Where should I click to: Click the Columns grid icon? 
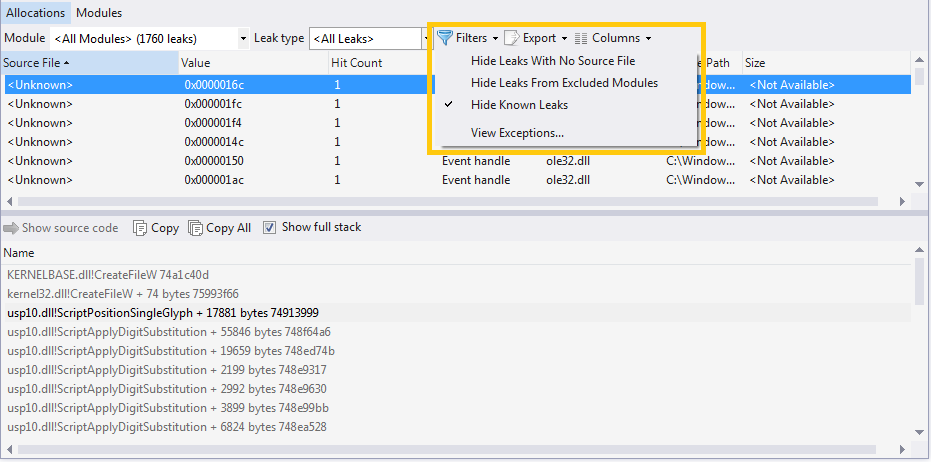point(581,38)
